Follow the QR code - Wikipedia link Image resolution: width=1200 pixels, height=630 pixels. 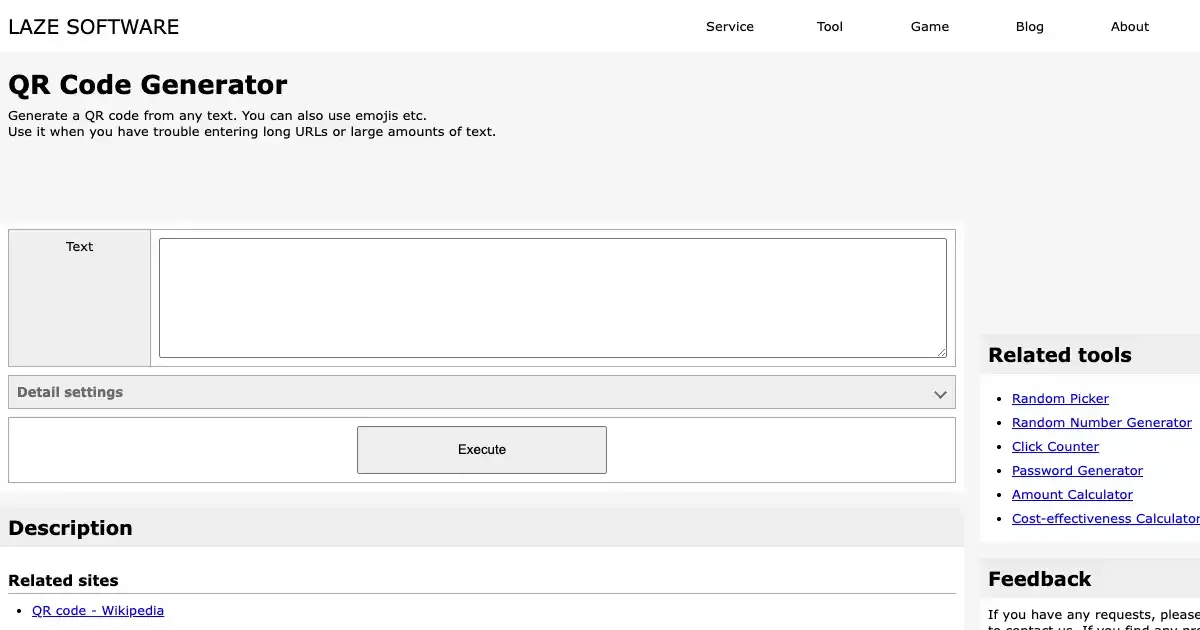(x=98, y=611)
